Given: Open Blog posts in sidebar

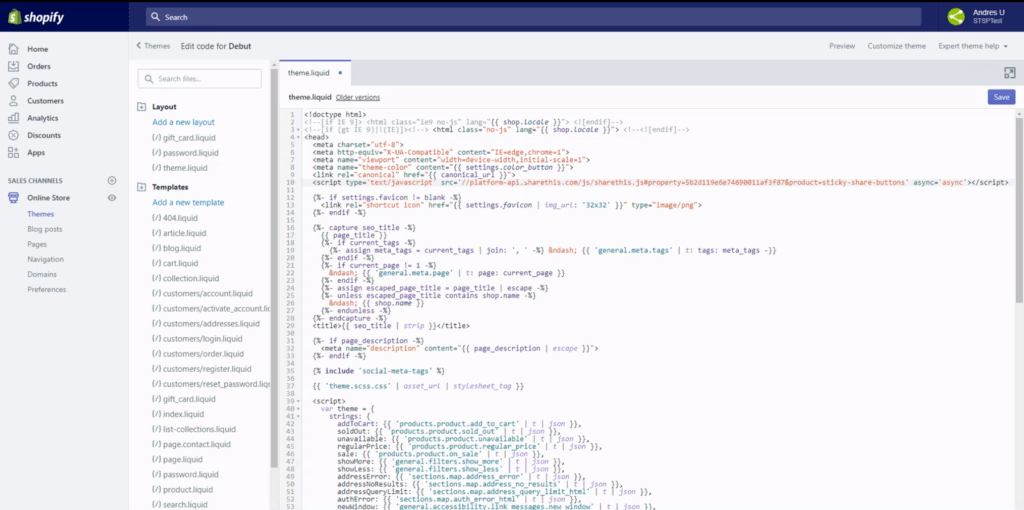Looking at the screenshot, I should 45,229.
